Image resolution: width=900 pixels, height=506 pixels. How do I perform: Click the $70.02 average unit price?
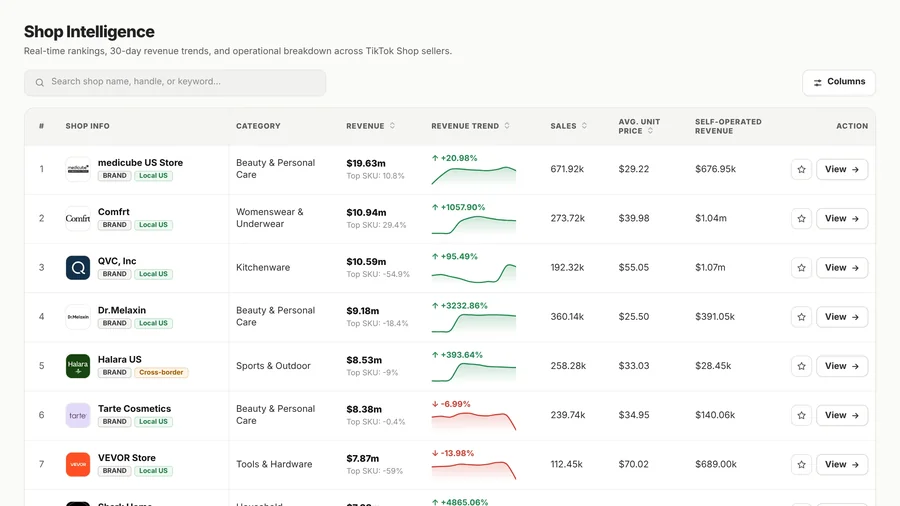[634, 465]
